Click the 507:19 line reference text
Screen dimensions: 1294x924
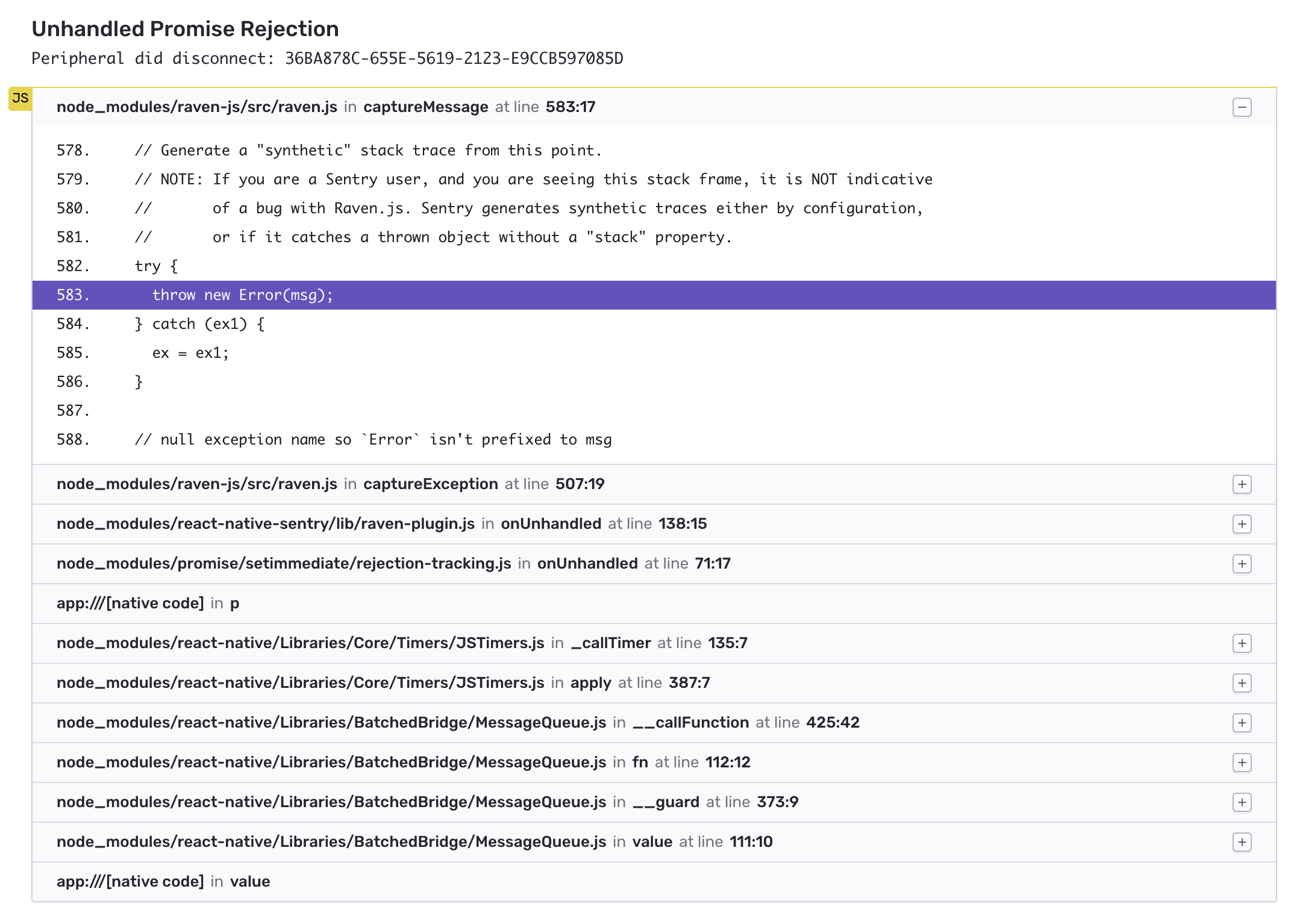tap(579, 484)
